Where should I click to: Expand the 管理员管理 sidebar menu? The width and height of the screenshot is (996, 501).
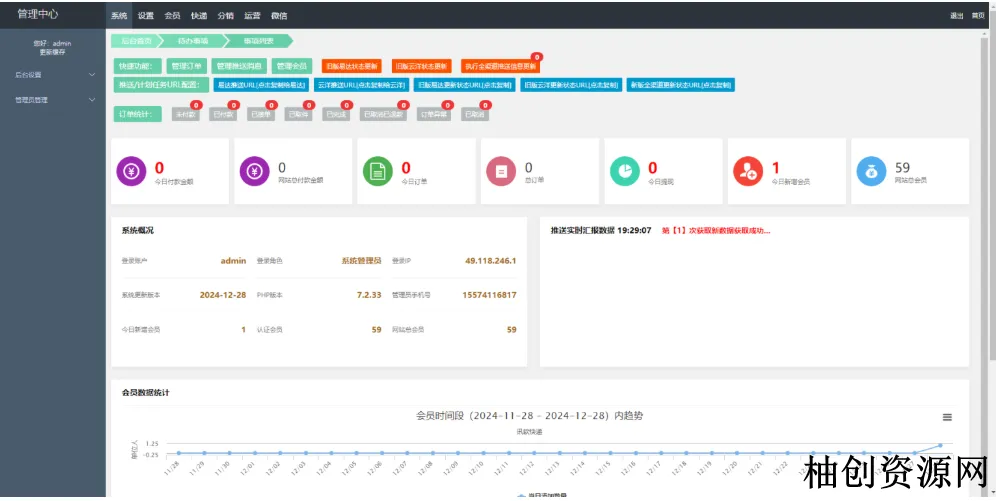pos(52,100)
